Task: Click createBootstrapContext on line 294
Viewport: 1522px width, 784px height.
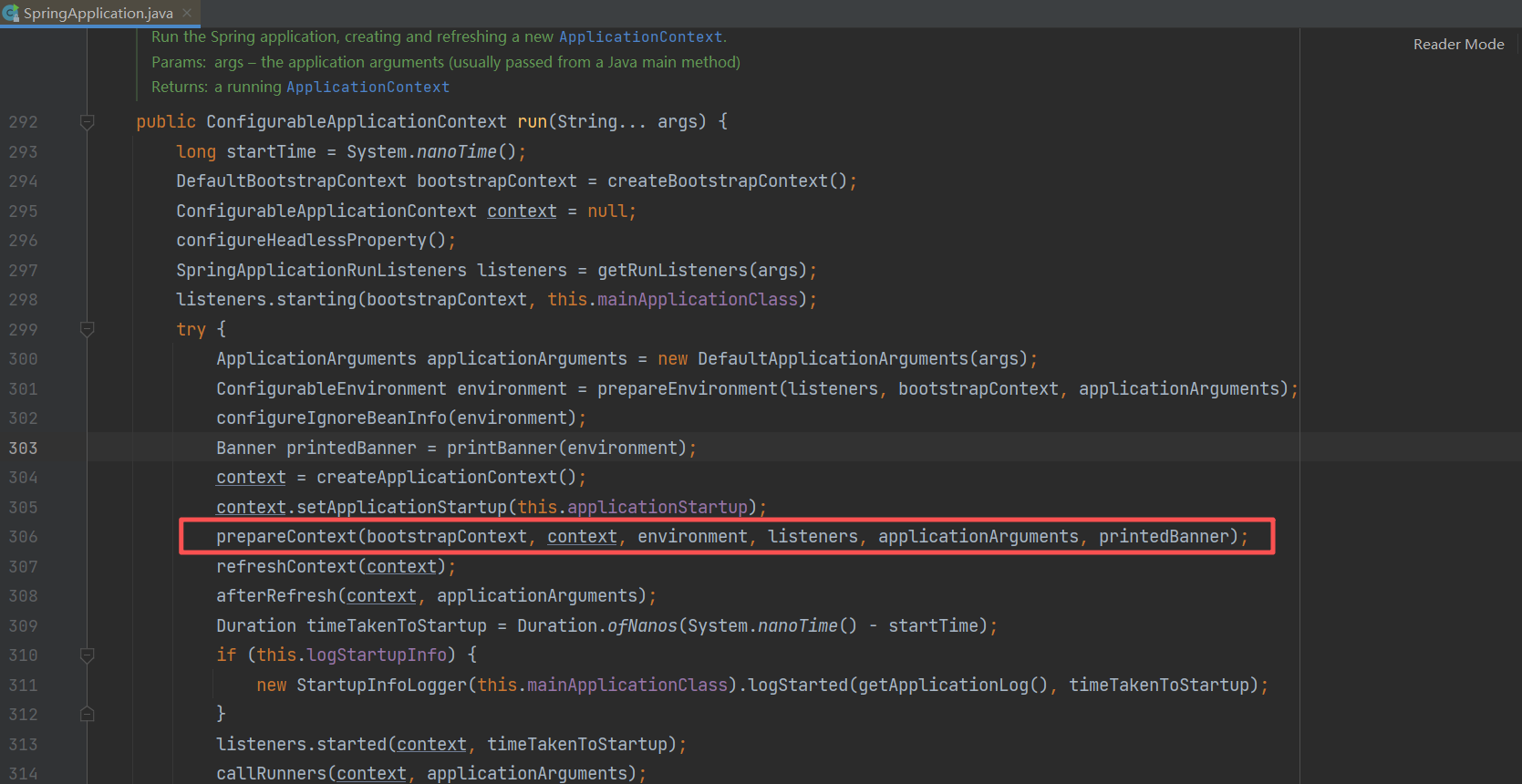Action: click(x=718, y=181)
